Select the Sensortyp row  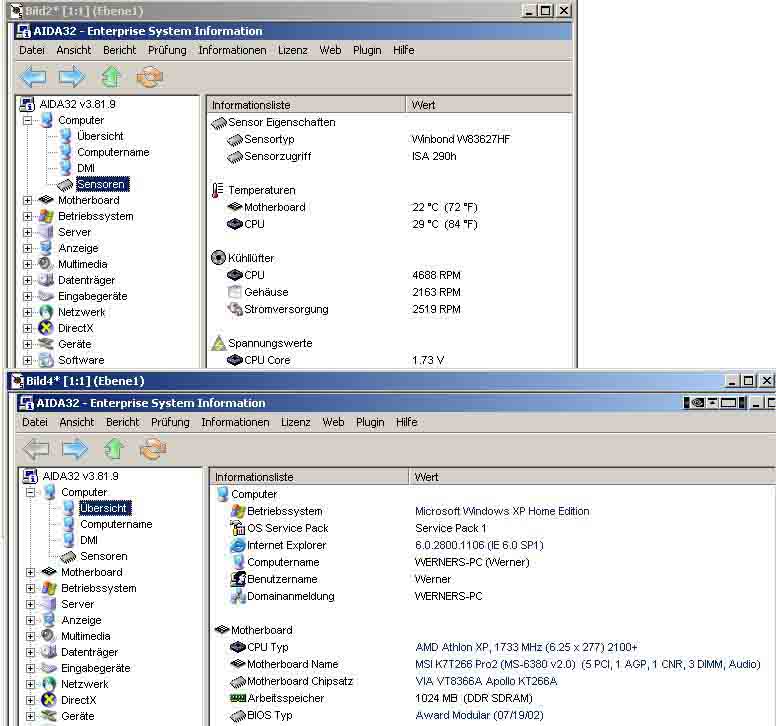pyautogui.click(x=368, y=140)
